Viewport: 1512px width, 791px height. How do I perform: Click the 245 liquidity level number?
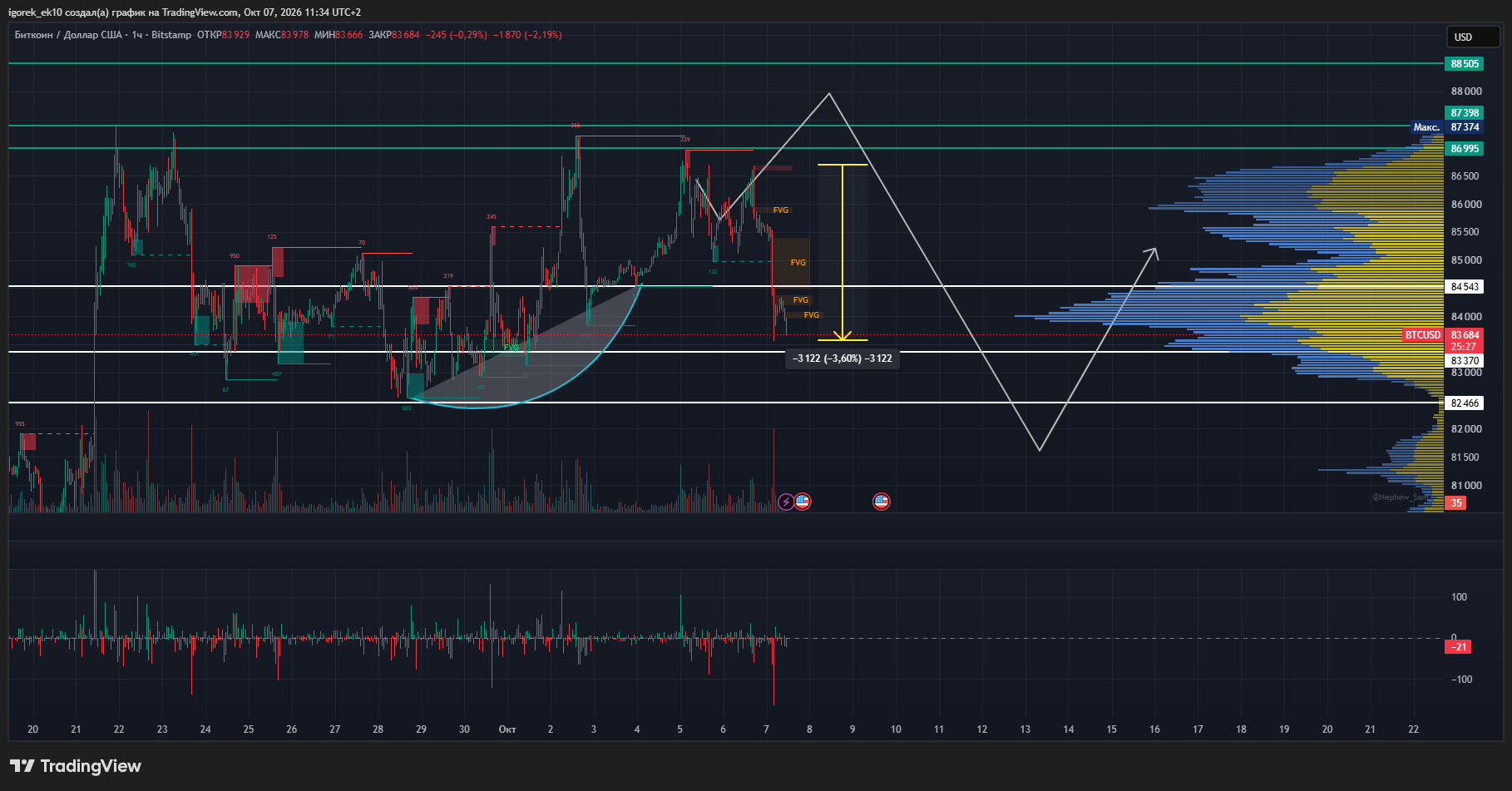pos(492,217)
